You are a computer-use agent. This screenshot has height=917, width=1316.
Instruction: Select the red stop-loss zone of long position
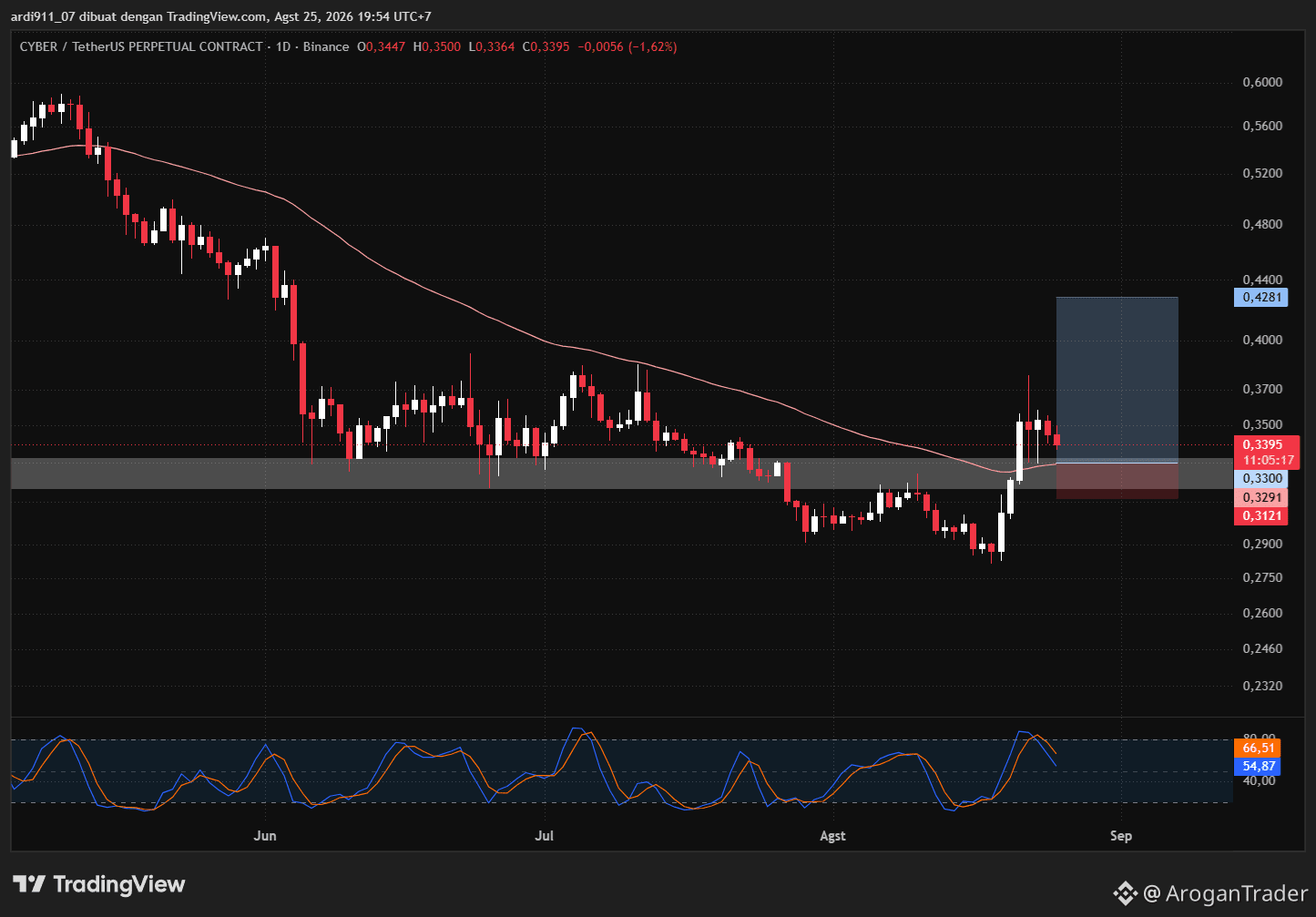1117,481
